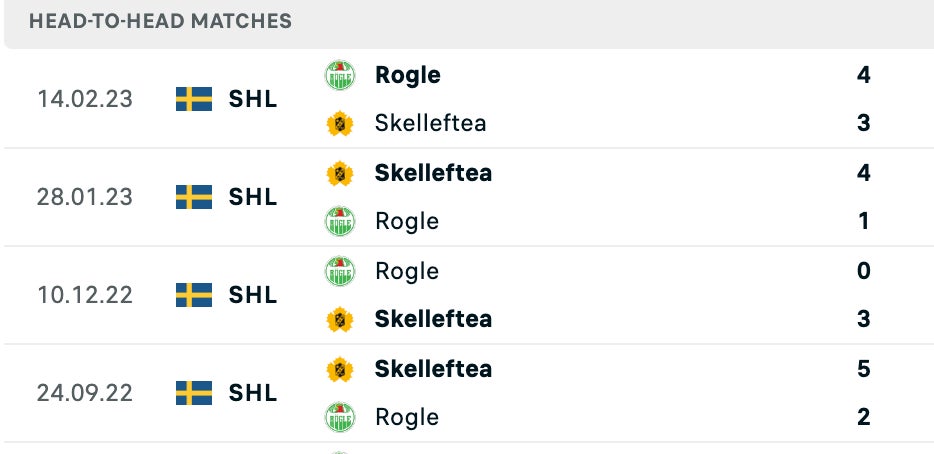Click Skelleftea logo in the 10.12.22 match
Image resolution: width=934 pixels, height=454 pixels.
coord(340,319)
